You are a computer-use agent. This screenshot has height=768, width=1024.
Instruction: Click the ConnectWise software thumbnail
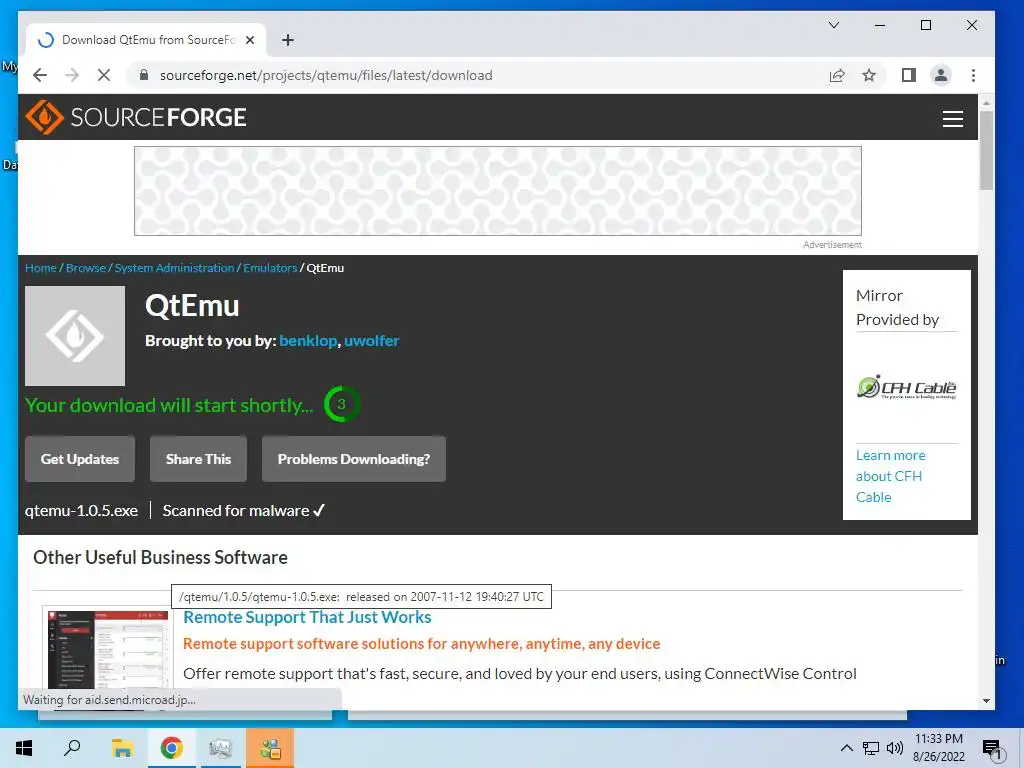click(x=108, y=649)
